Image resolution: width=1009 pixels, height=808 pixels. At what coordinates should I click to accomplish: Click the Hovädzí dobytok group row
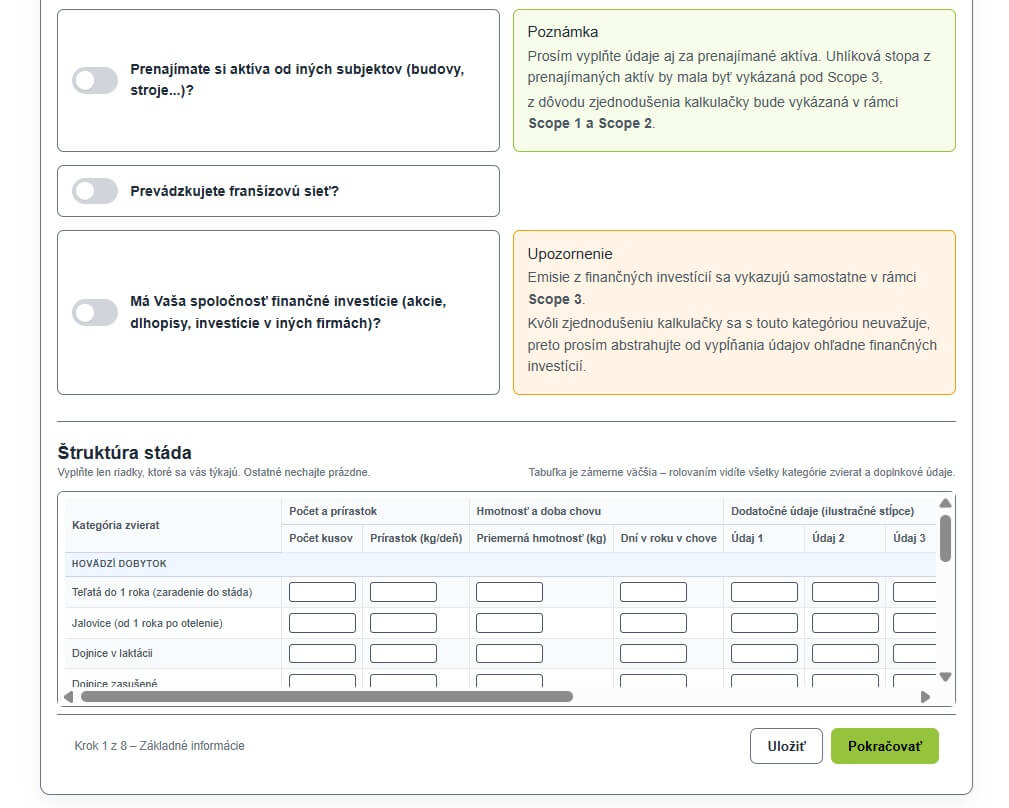click(119, 564)
